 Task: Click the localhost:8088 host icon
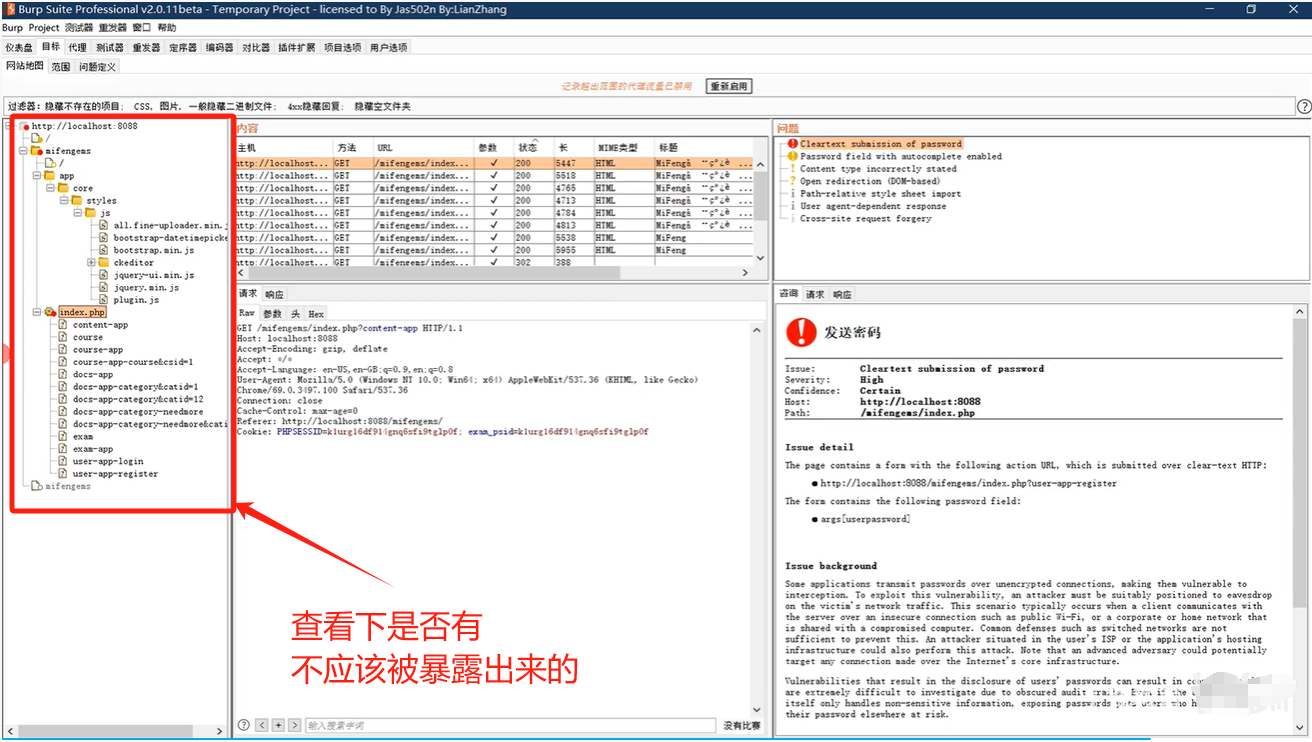25,126
